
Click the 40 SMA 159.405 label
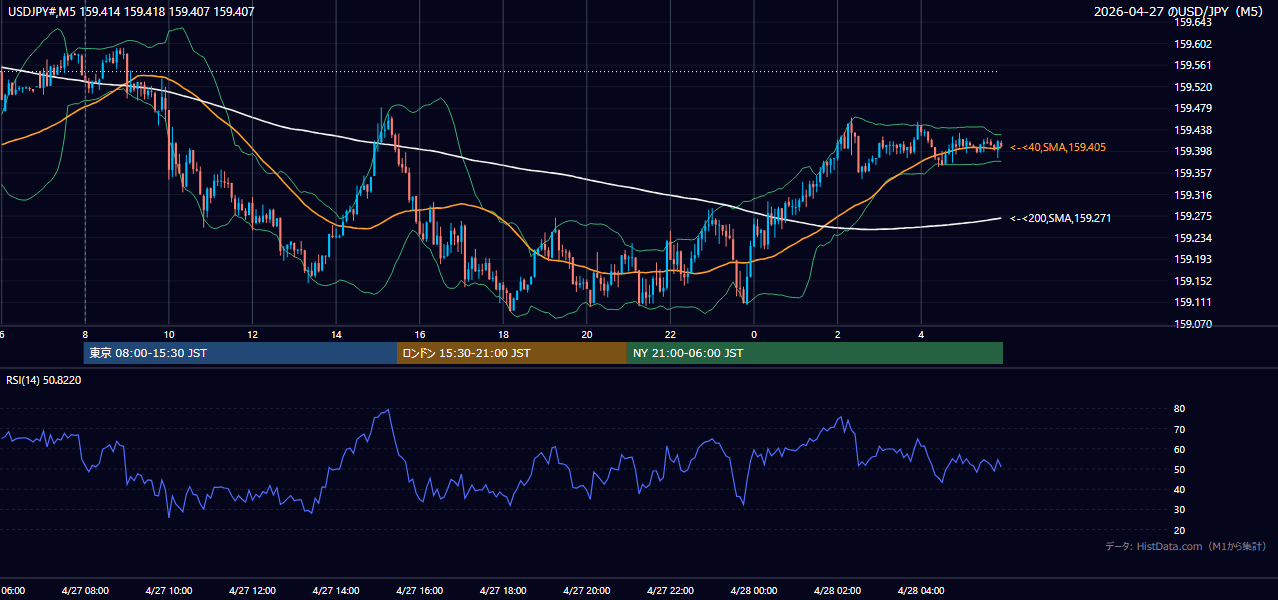(1058, 147)
